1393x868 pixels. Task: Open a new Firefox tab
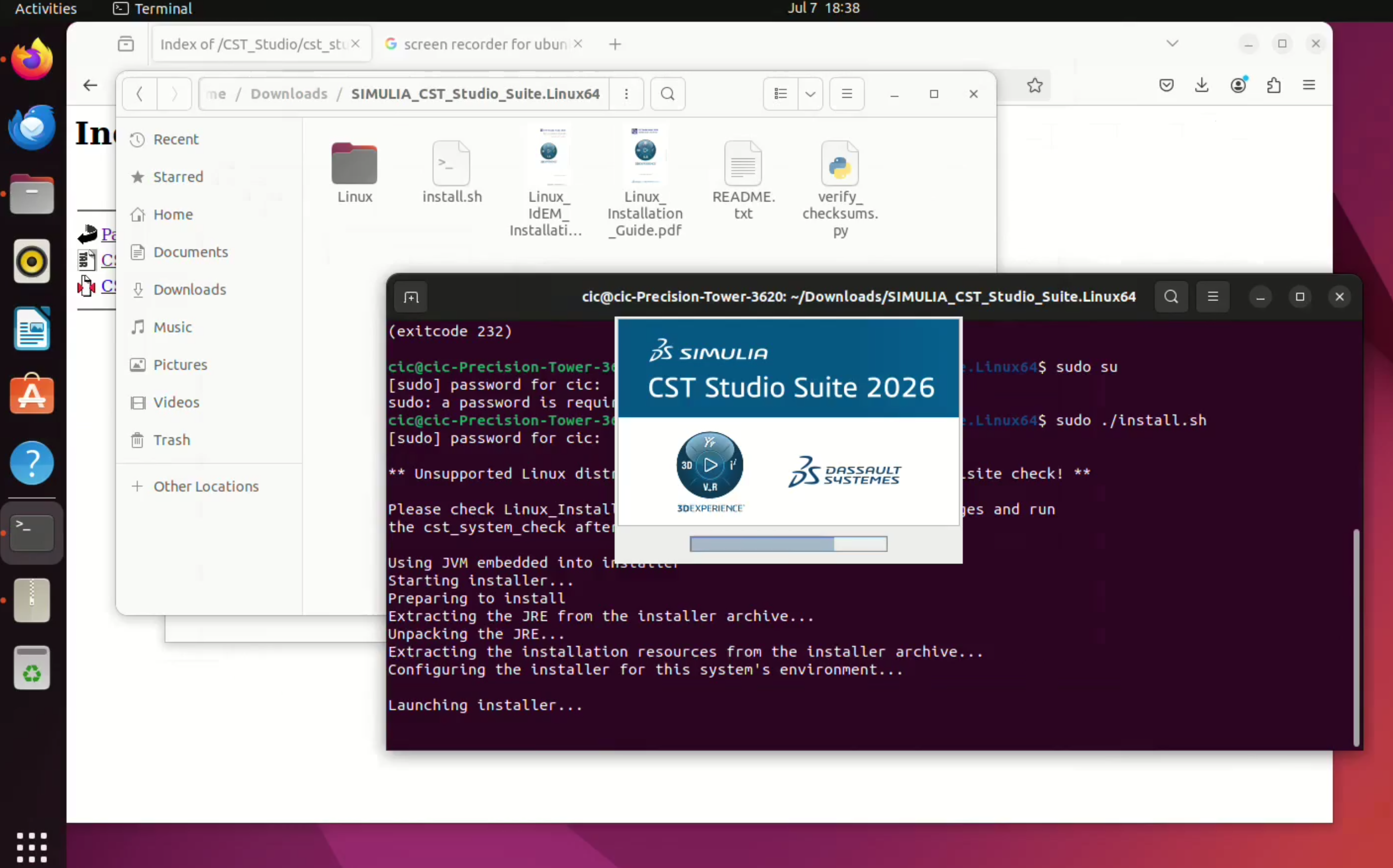pyautogui.click(x=615, y=44)
